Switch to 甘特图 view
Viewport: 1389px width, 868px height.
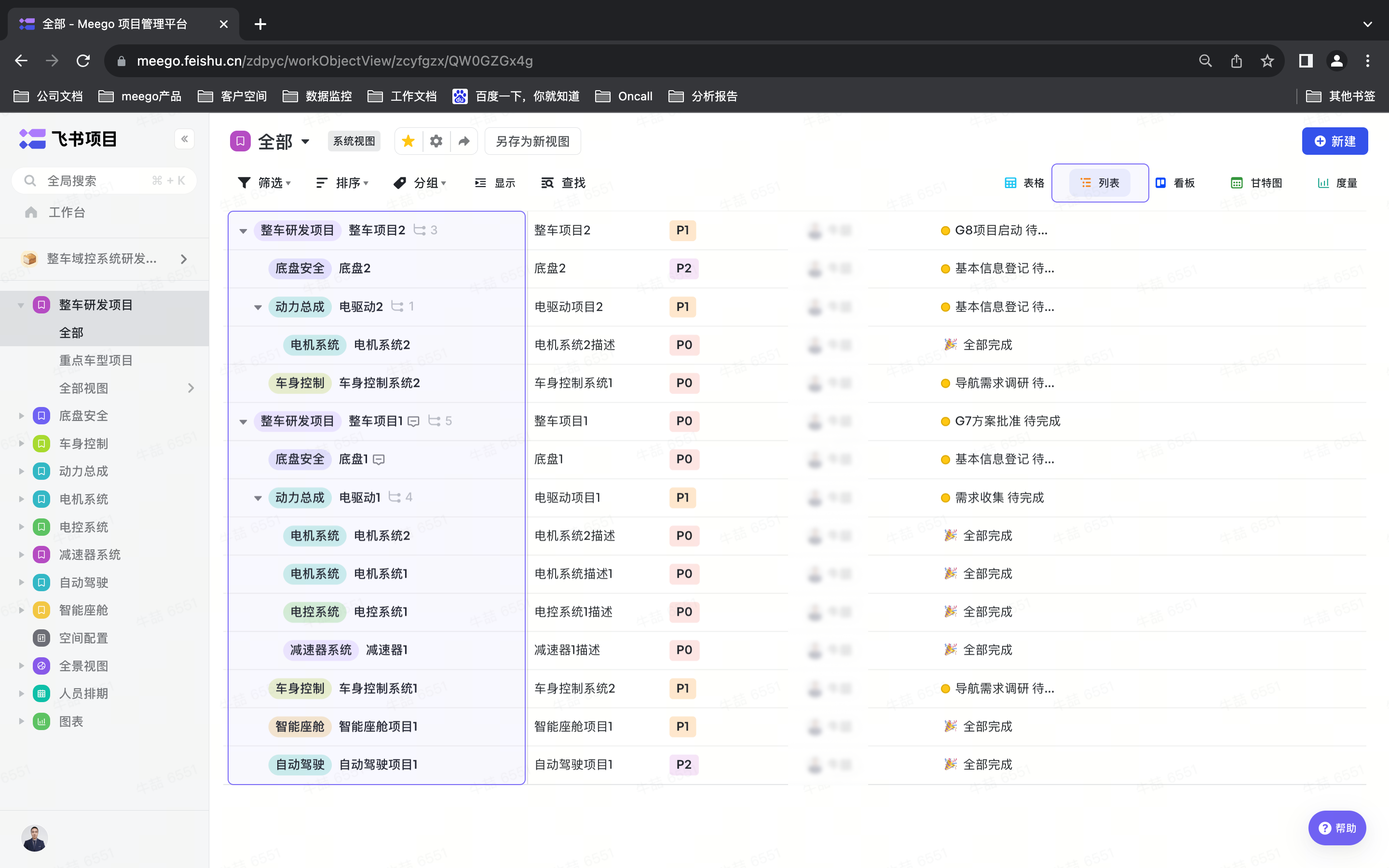point(1257,183)
